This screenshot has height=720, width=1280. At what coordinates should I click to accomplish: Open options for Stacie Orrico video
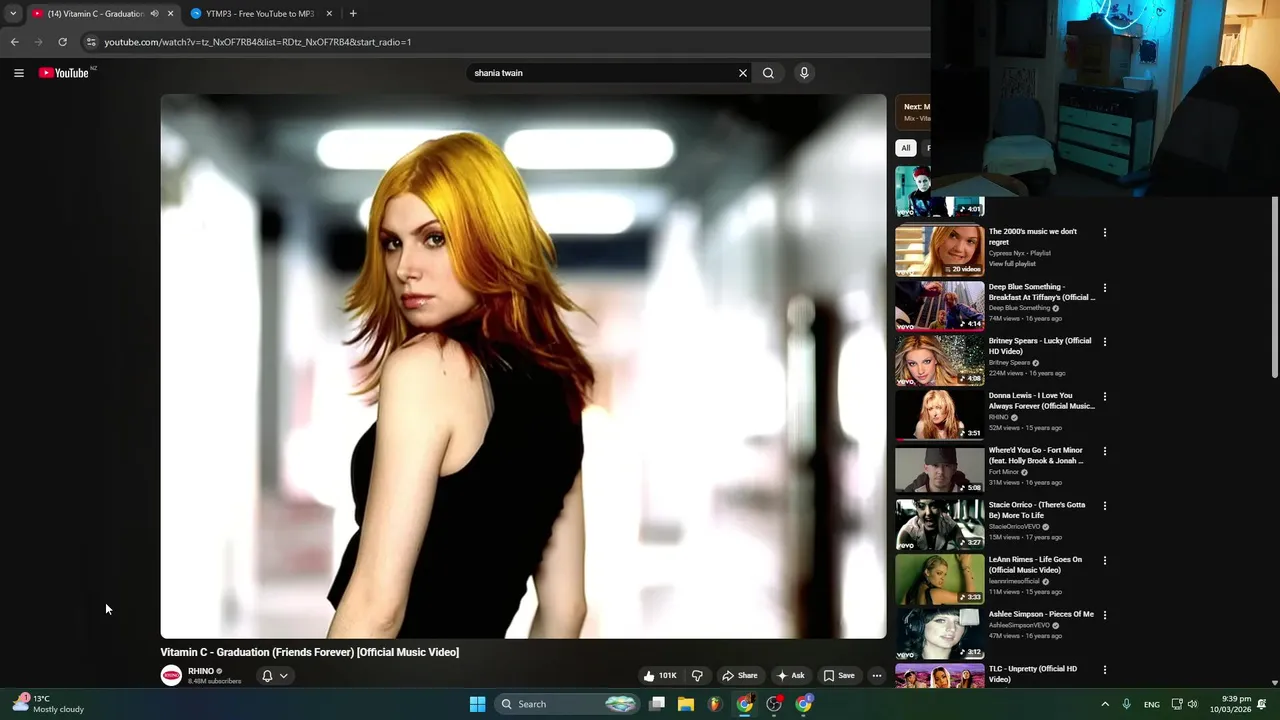point(1105,506)
